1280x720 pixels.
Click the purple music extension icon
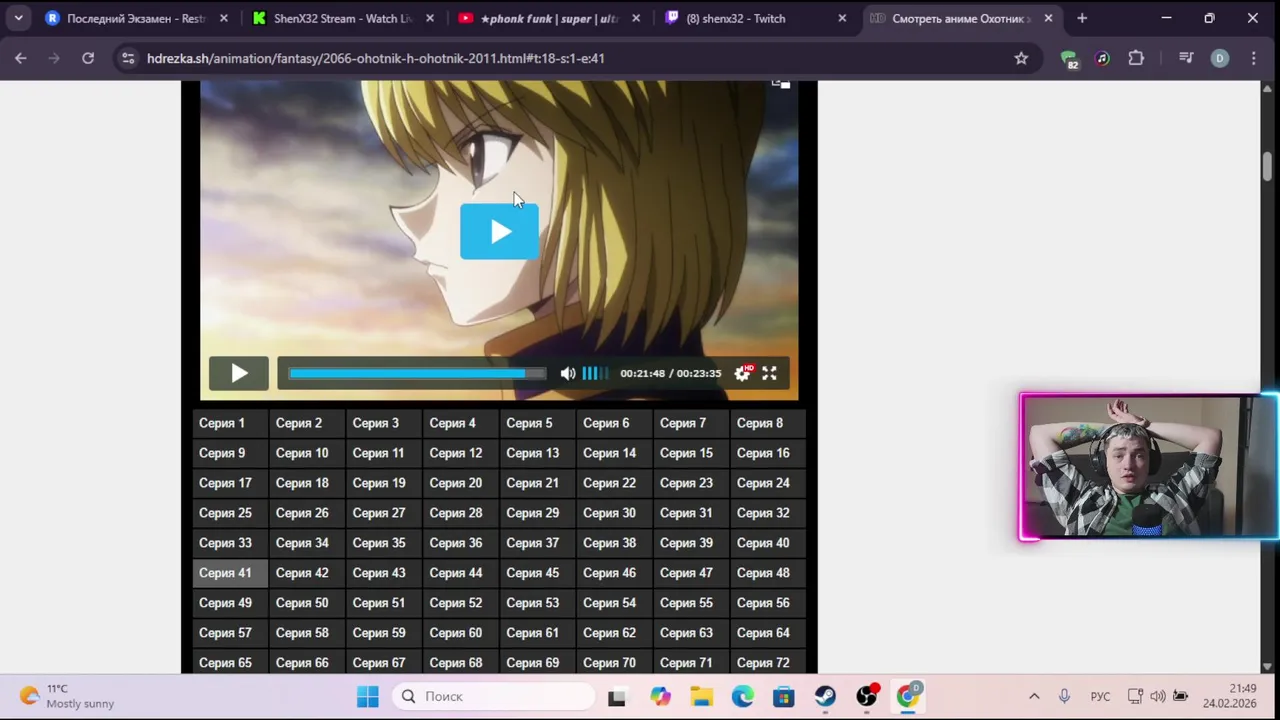(x=1102, y=58)
